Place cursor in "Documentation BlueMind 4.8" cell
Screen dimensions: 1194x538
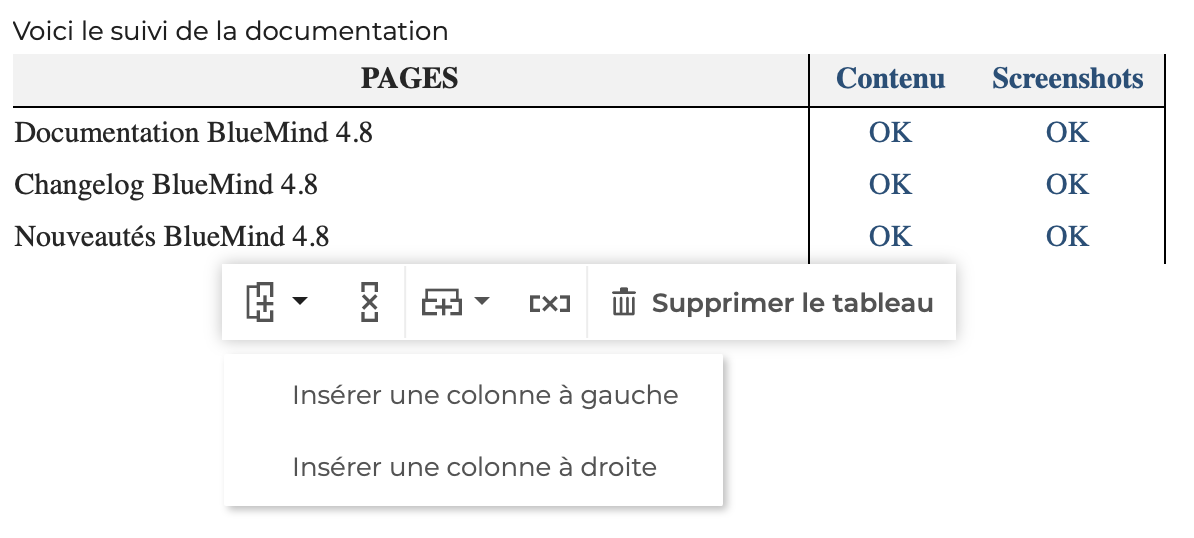pos(195,132)
